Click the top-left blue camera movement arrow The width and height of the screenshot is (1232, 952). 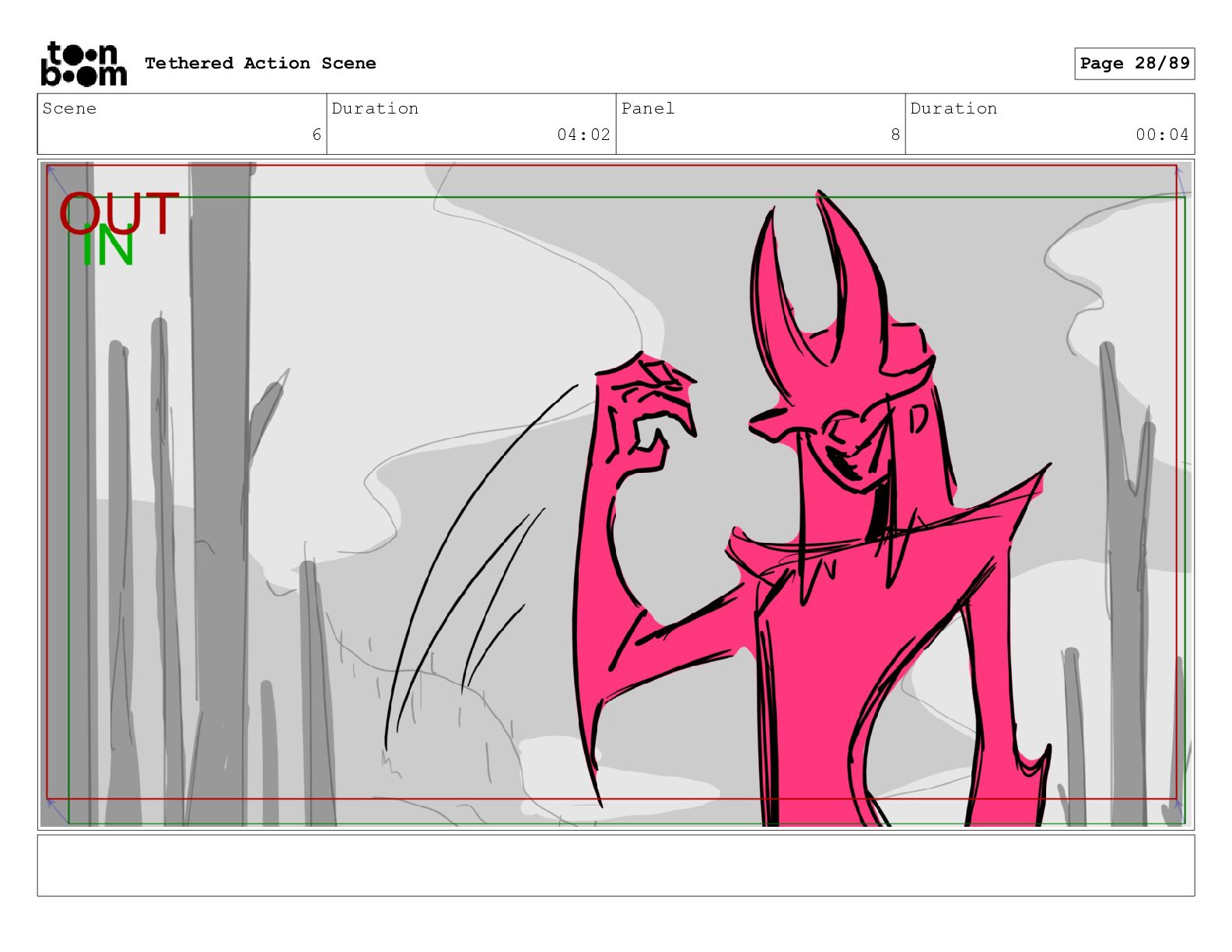click(x=55, y=180)
